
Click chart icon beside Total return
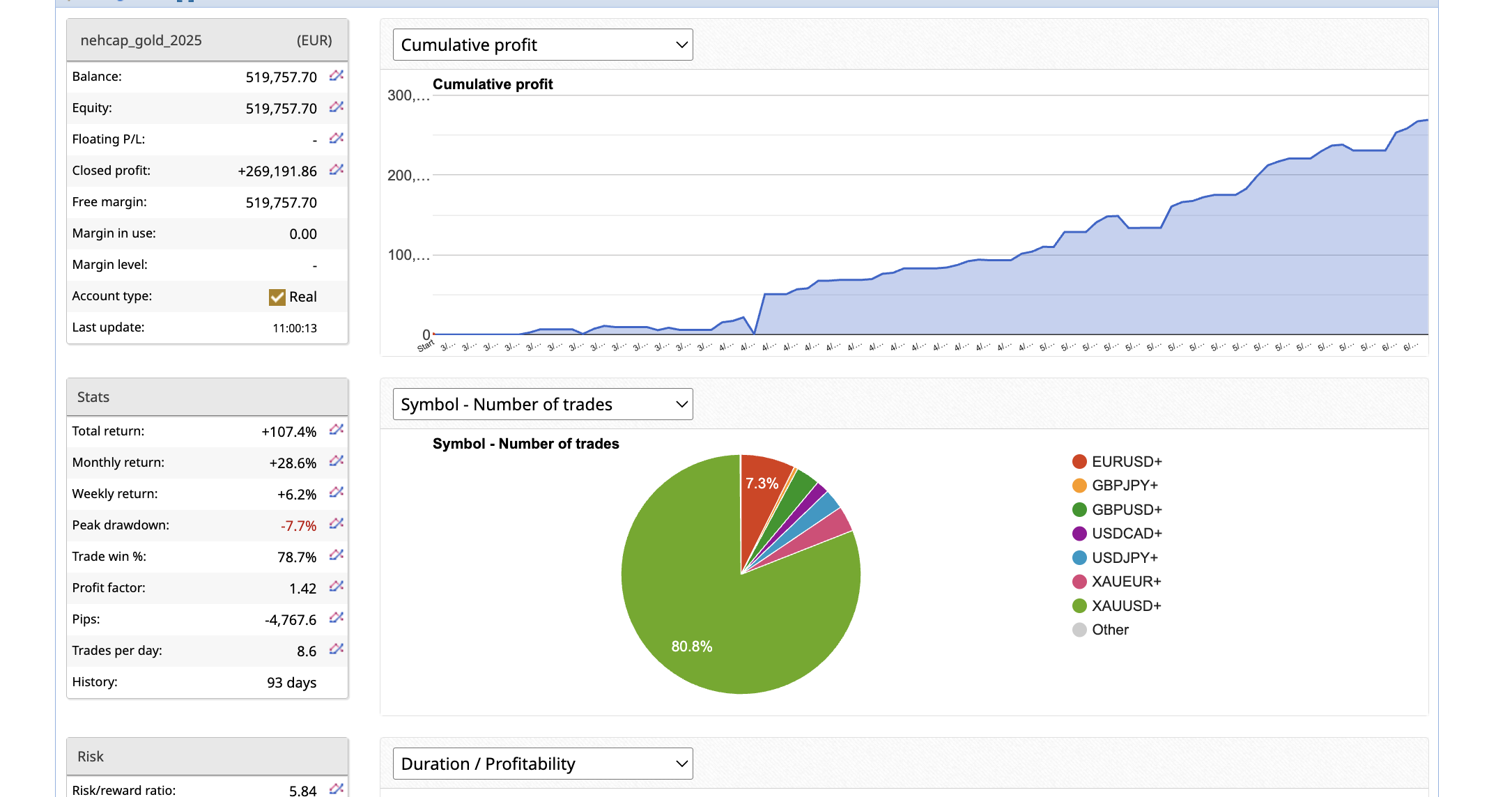pos(337,429)
